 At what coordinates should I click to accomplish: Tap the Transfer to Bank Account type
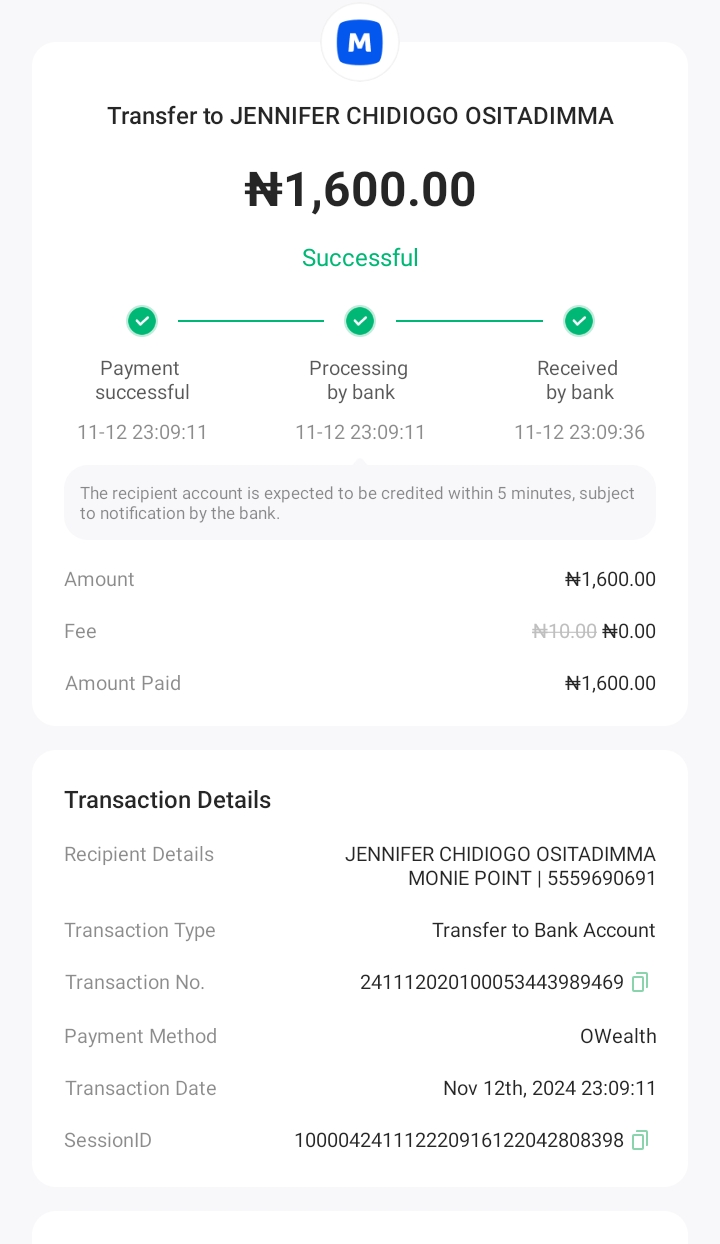click(x=543, y=930)
